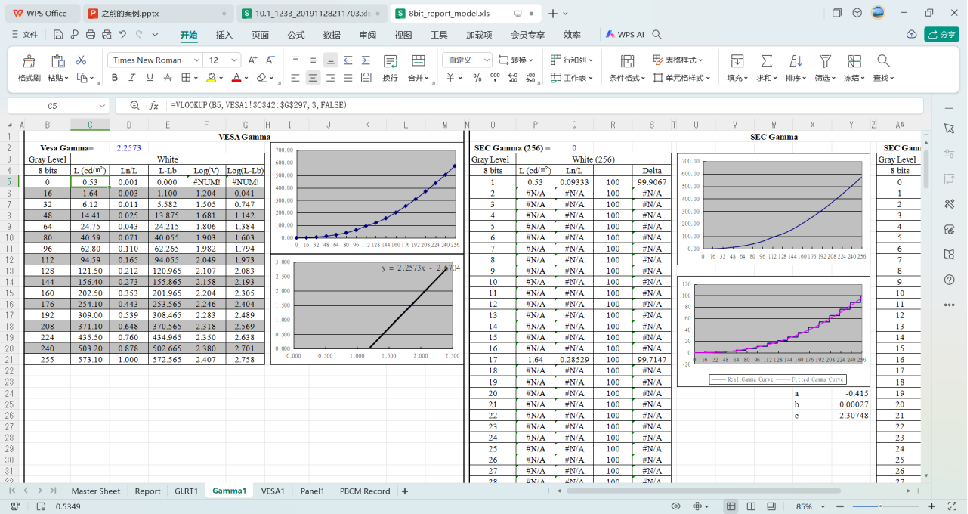Click the horizontal scrollbar
Screen dimensions: 968x514
click(x=704, y=491)
